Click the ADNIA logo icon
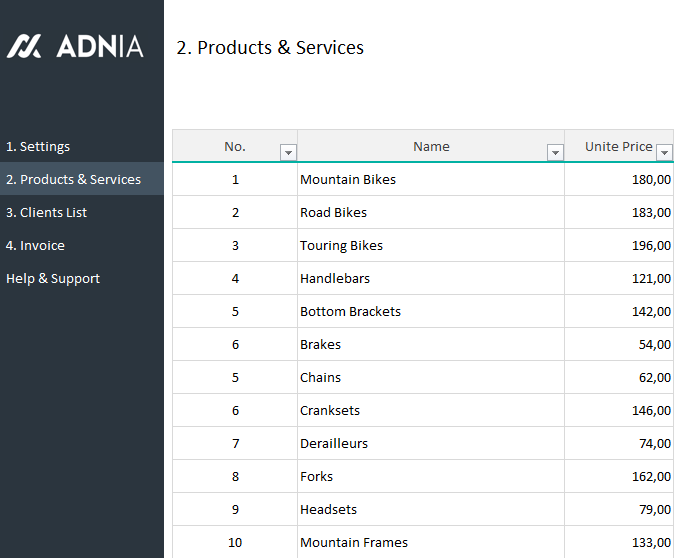 tap(24, 47)
